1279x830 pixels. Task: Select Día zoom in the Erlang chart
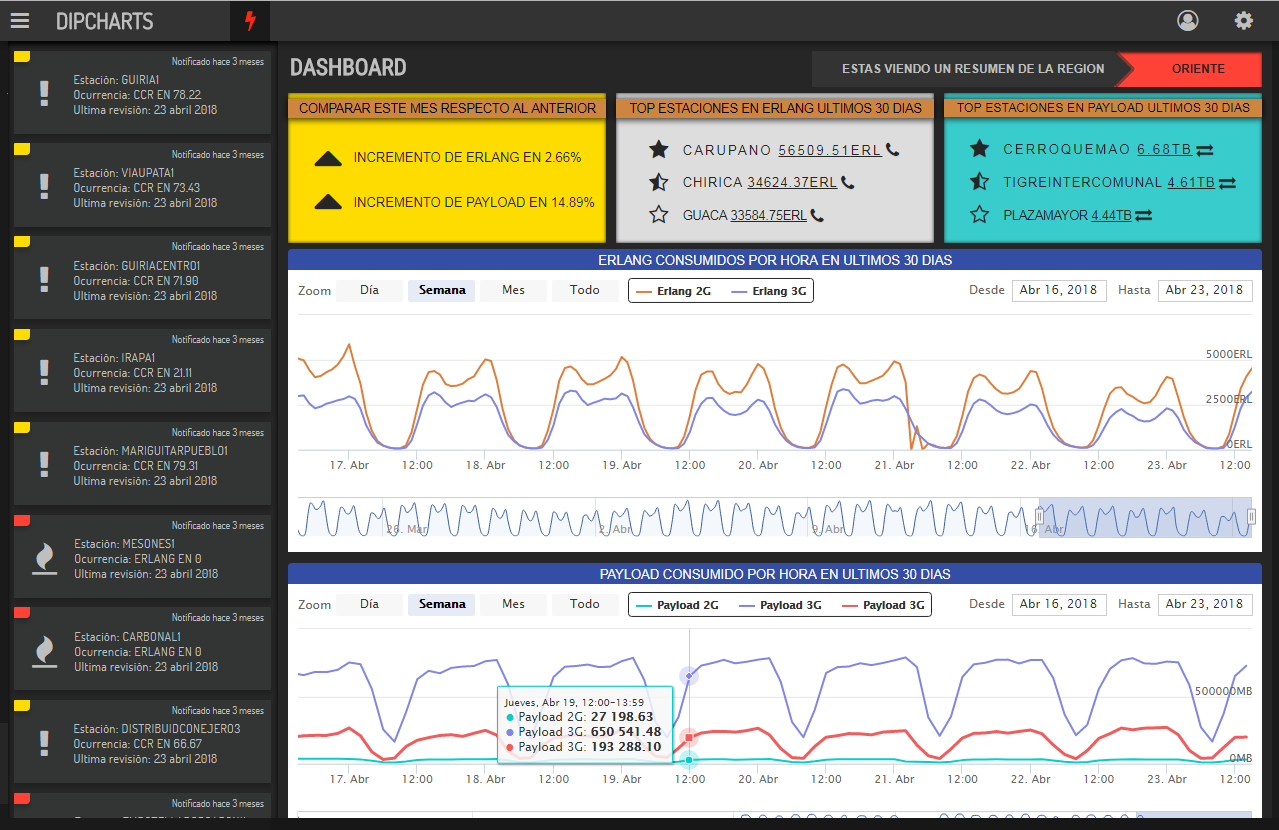pyautogui.click(x=369, y=290)
